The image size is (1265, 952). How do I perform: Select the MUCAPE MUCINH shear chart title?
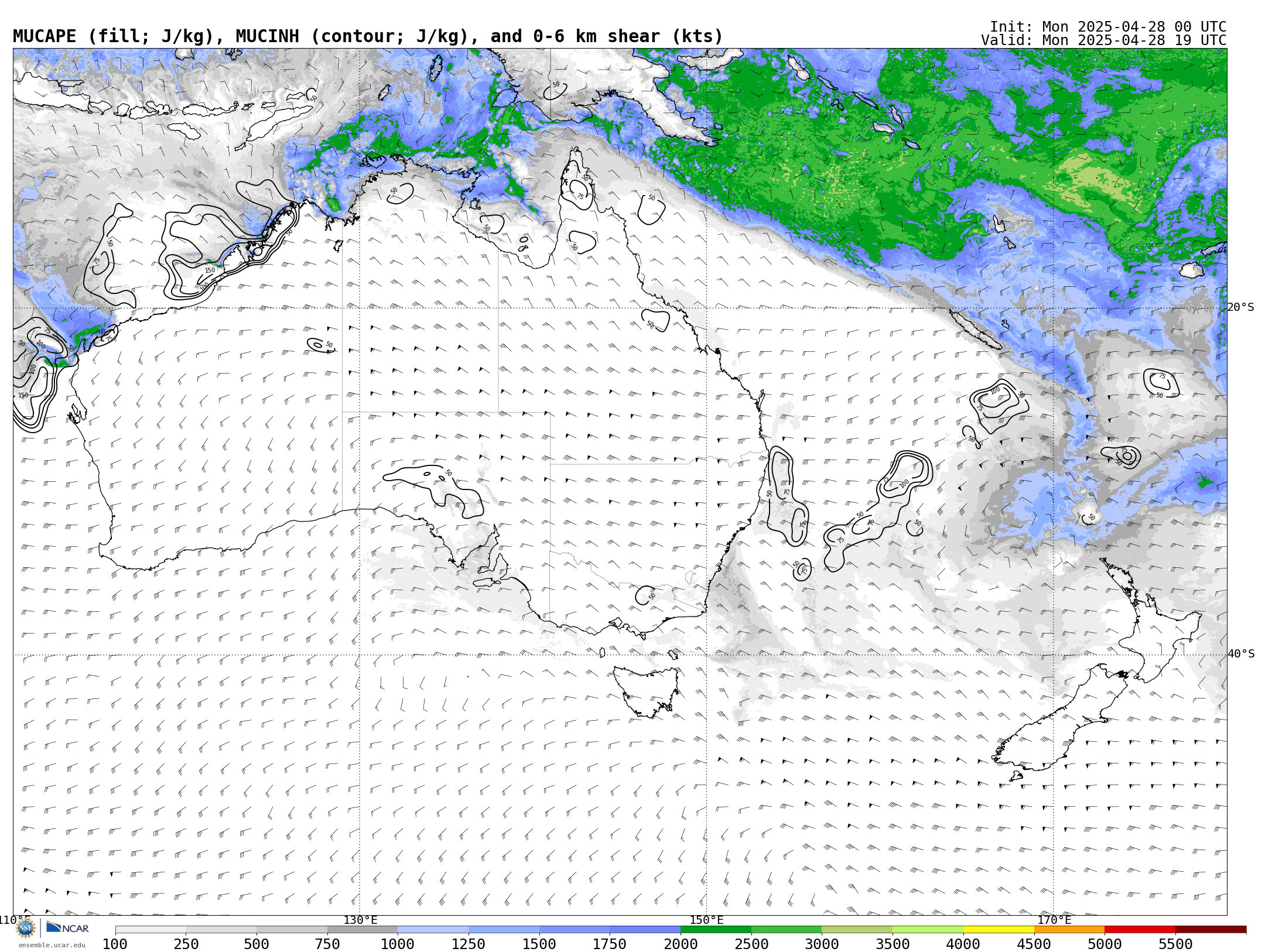point(368,36)
